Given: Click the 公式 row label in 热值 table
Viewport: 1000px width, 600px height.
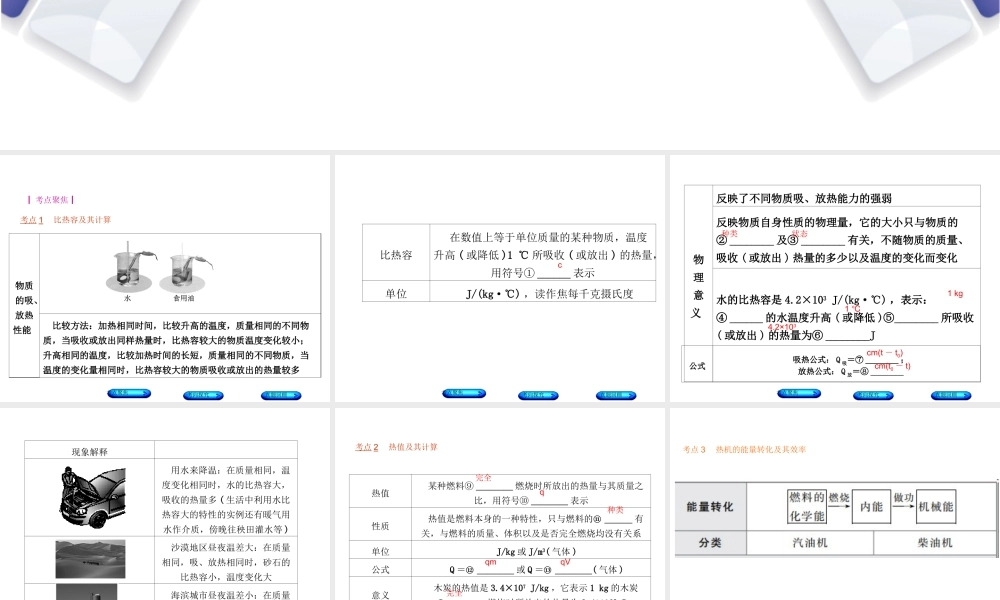Looking at the screenshot, I should pyautogui.click(x=380, y=569).
